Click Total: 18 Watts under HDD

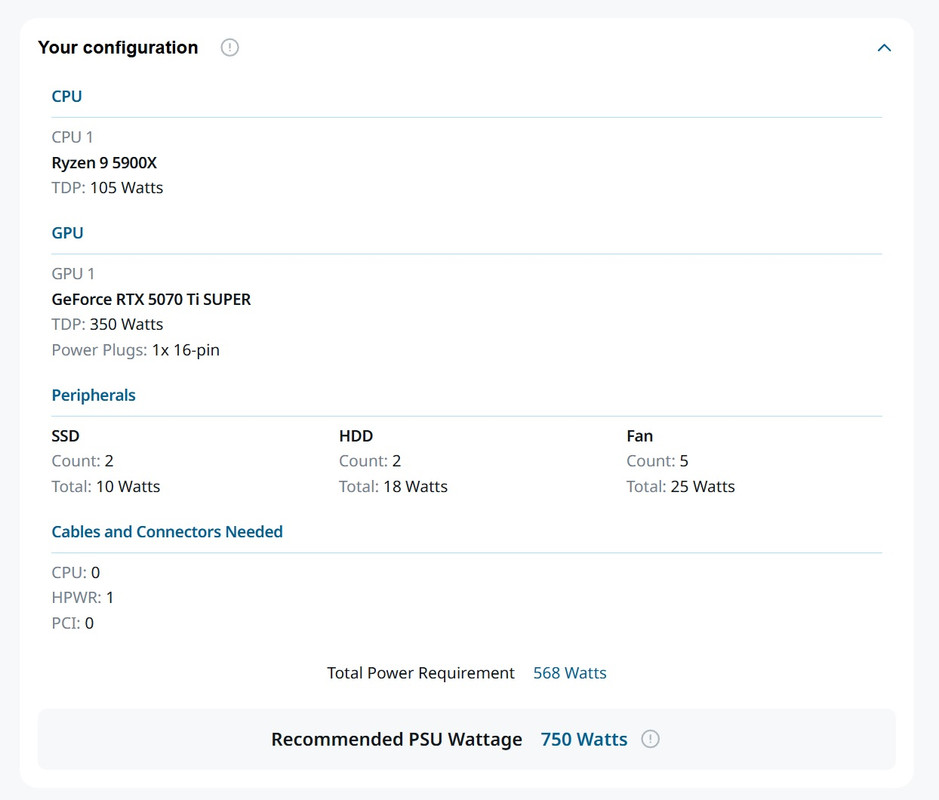click(393, 487)
